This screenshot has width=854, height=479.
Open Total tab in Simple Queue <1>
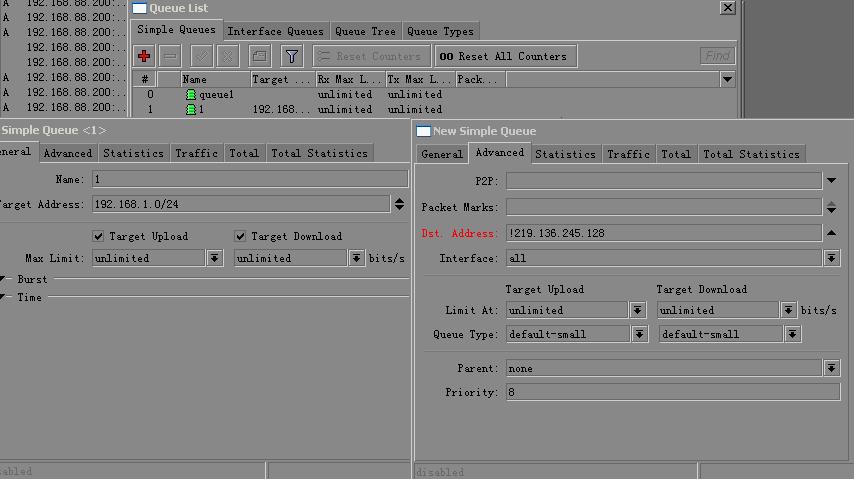pos(244,154)
